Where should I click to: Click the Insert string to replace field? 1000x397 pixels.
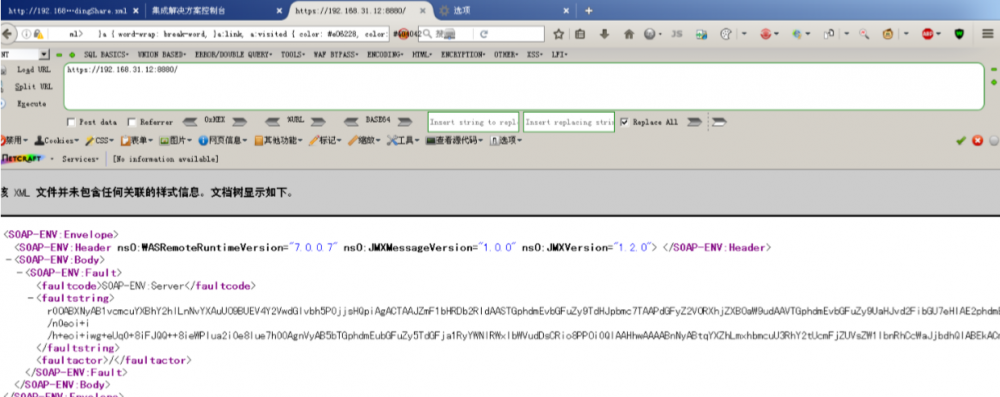tap(473, 122)
